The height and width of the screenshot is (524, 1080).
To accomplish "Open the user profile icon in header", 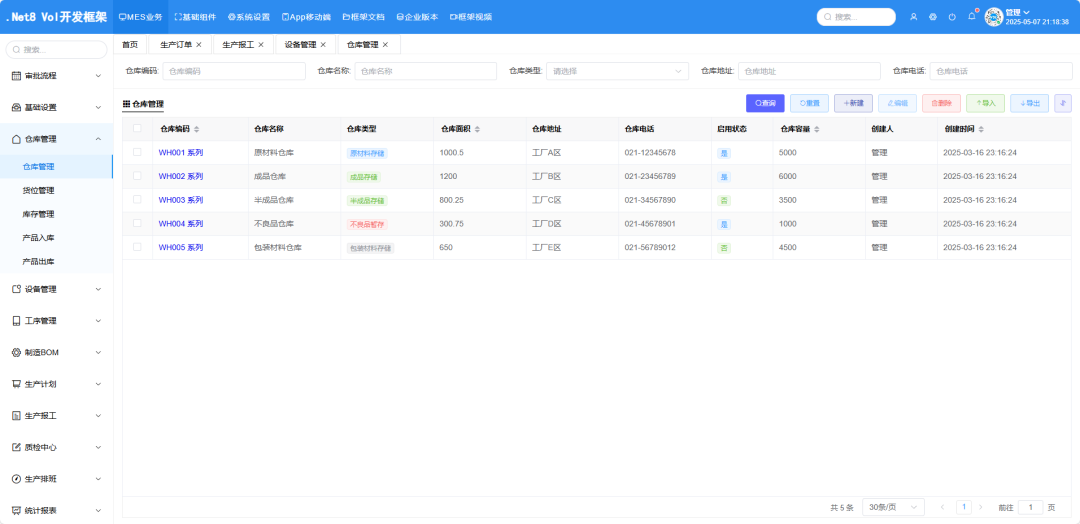I will pyautogui.click(x=913, y=17).
